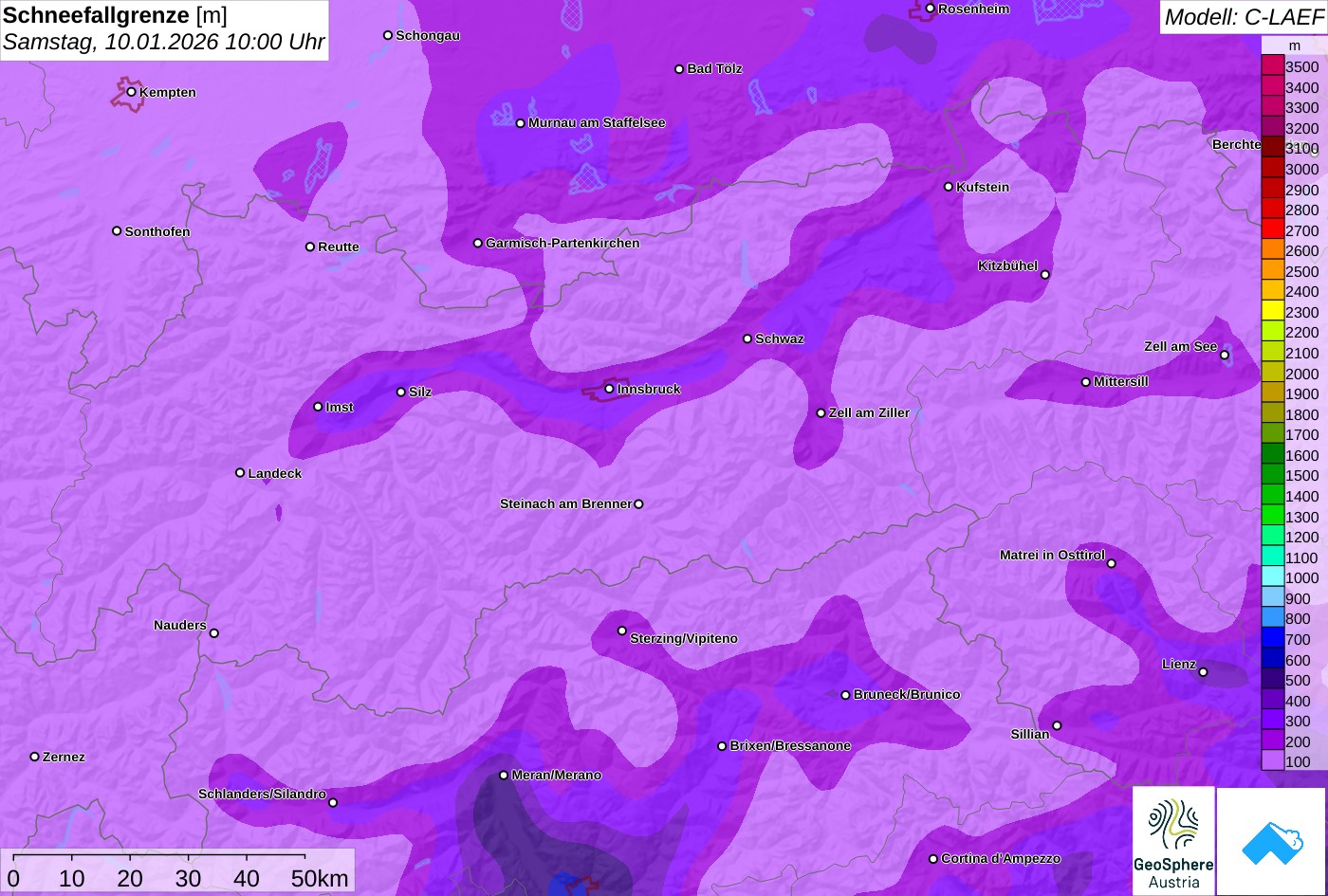Click the "Mittersill" town label
Screen dimensions: 1328x896
click(1121, 382)
